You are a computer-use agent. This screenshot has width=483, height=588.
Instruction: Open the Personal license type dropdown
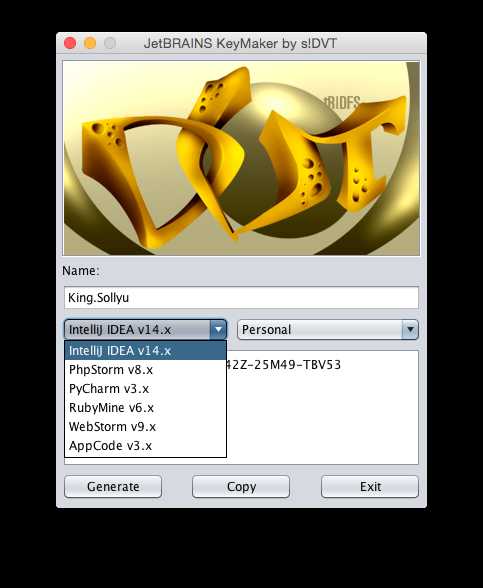(328, 330)
